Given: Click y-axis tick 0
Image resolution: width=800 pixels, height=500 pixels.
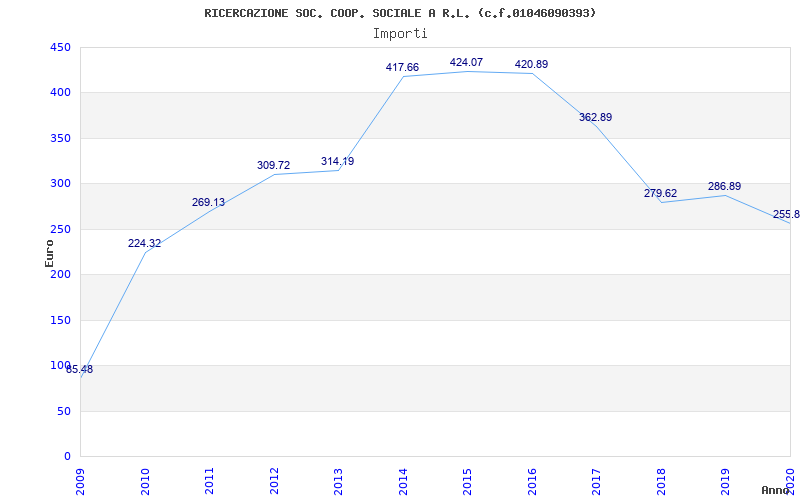Looking at the screenshot, I should click(x=67, y=456).
